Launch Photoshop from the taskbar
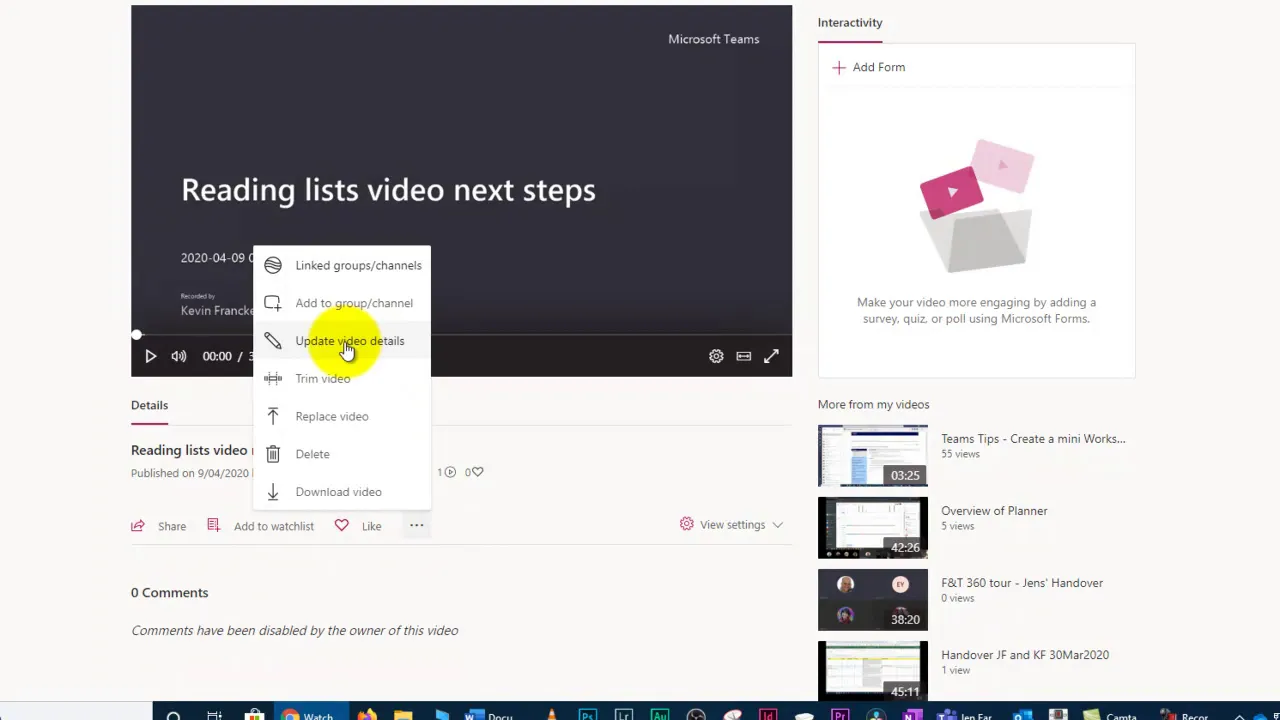This screenshot has height=720, width=1280. coord(588,714)
